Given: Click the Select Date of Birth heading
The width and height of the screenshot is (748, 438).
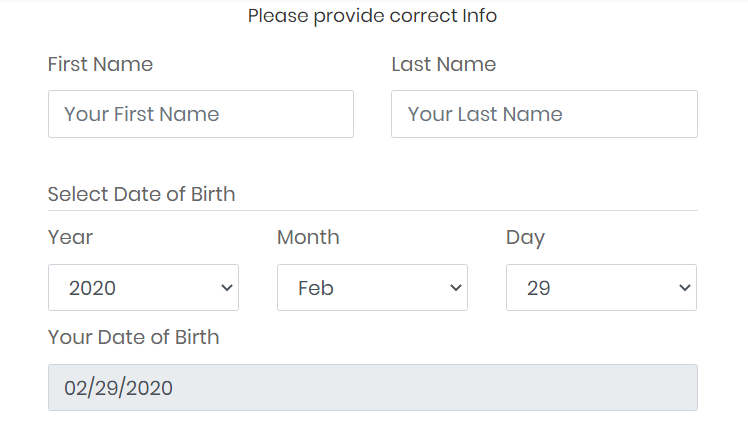Looking at the screenshot, I should click(141, 194).
